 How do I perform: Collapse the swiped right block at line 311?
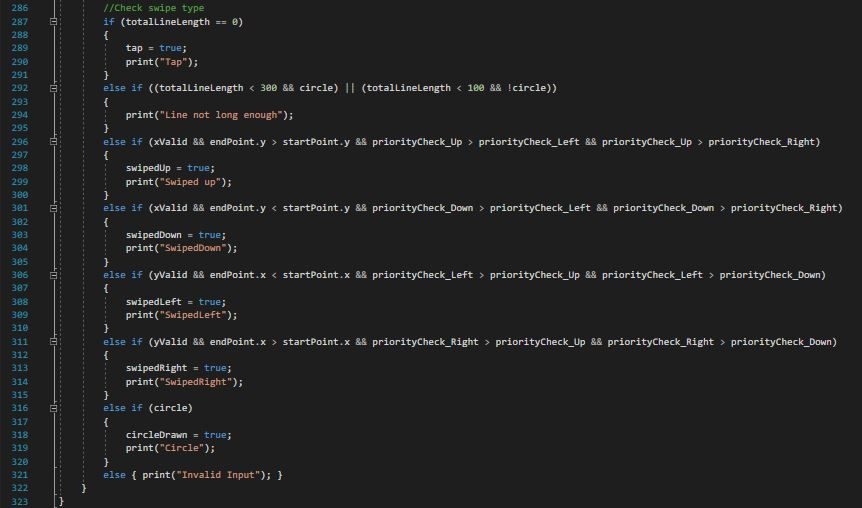(53, 341)
